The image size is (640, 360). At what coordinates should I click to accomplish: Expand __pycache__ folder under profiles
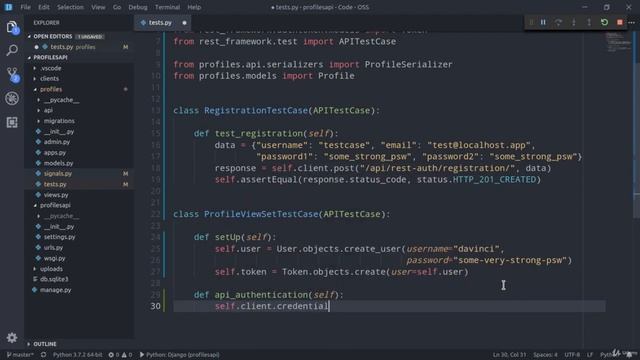pos(61,100)
